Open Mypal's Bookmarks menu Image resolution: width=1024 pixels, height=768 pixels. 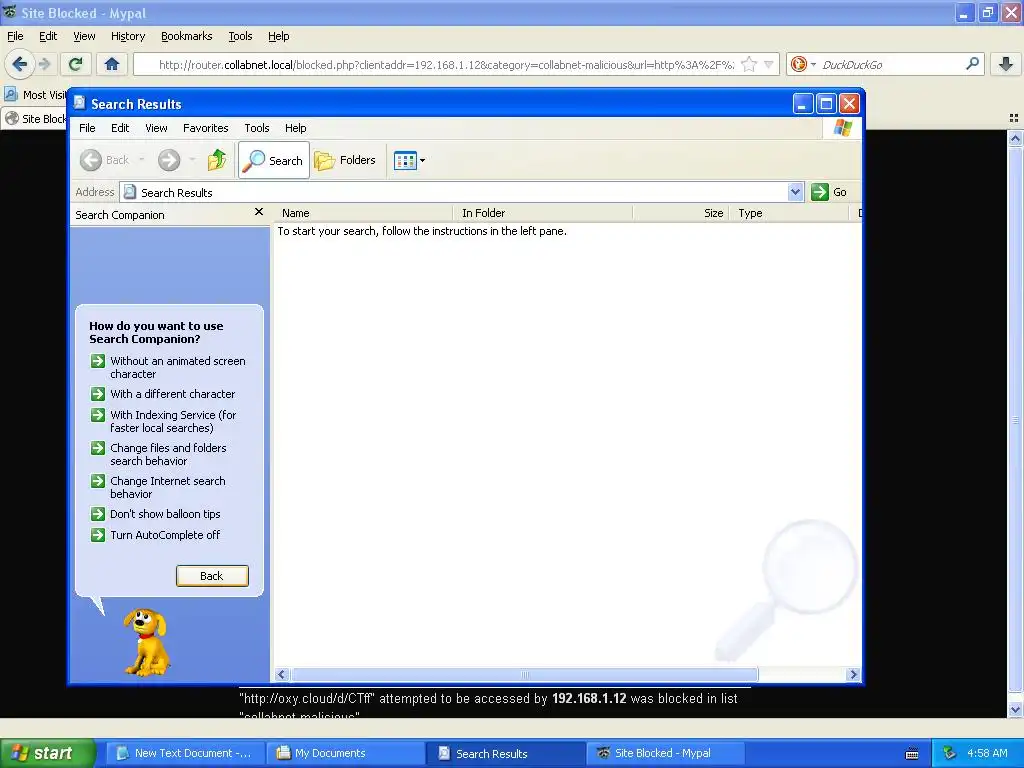pyautogui.click(x=186, y=36)
